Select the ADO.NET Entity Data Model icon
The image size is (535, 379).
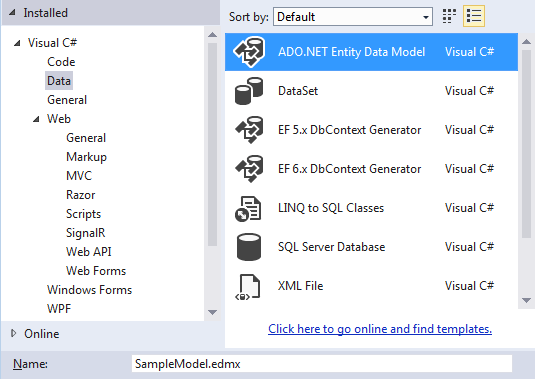point(249,52)
